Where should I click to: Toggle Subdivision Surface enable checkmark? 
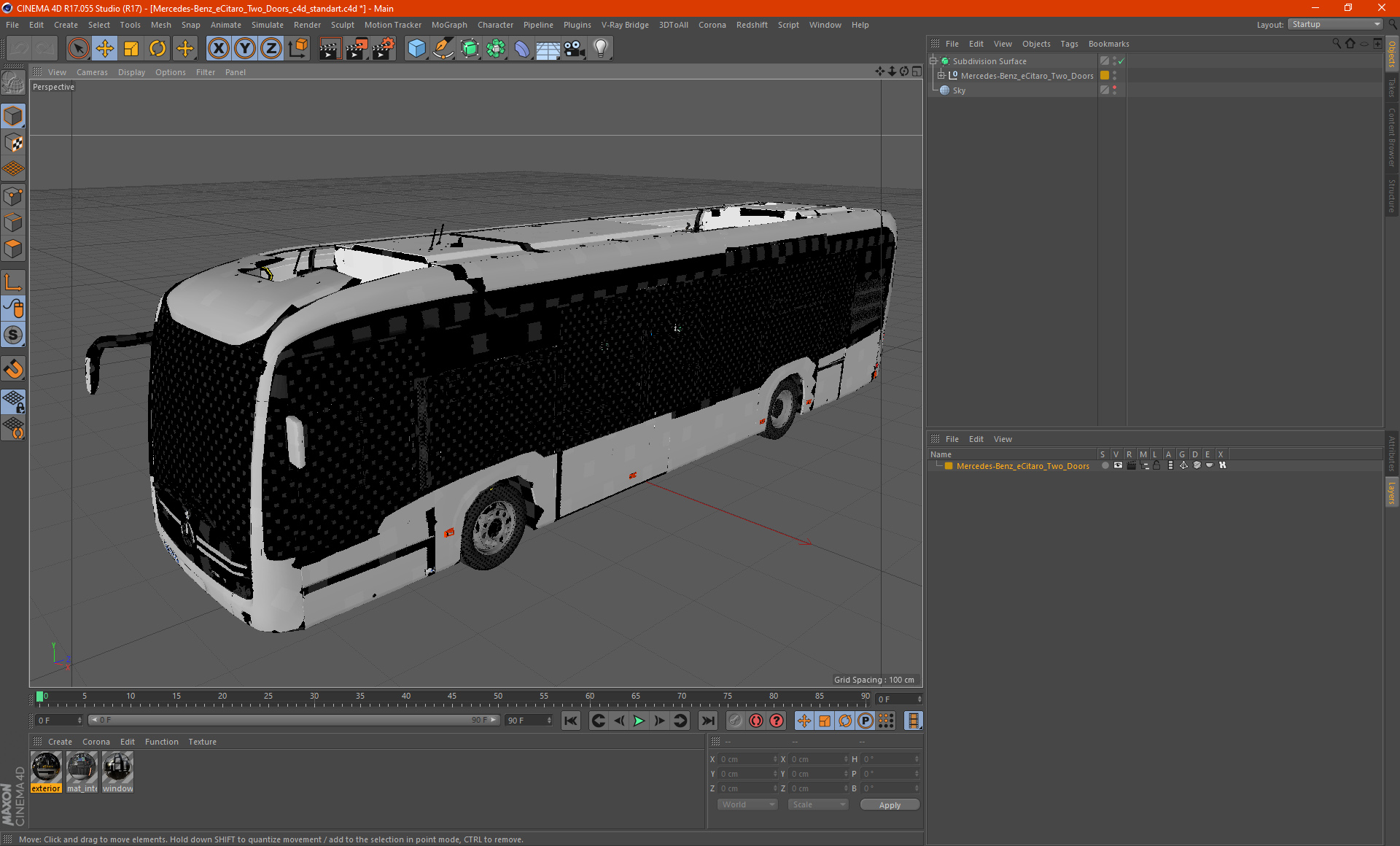pyautogui.click(x=1121, y=61)
